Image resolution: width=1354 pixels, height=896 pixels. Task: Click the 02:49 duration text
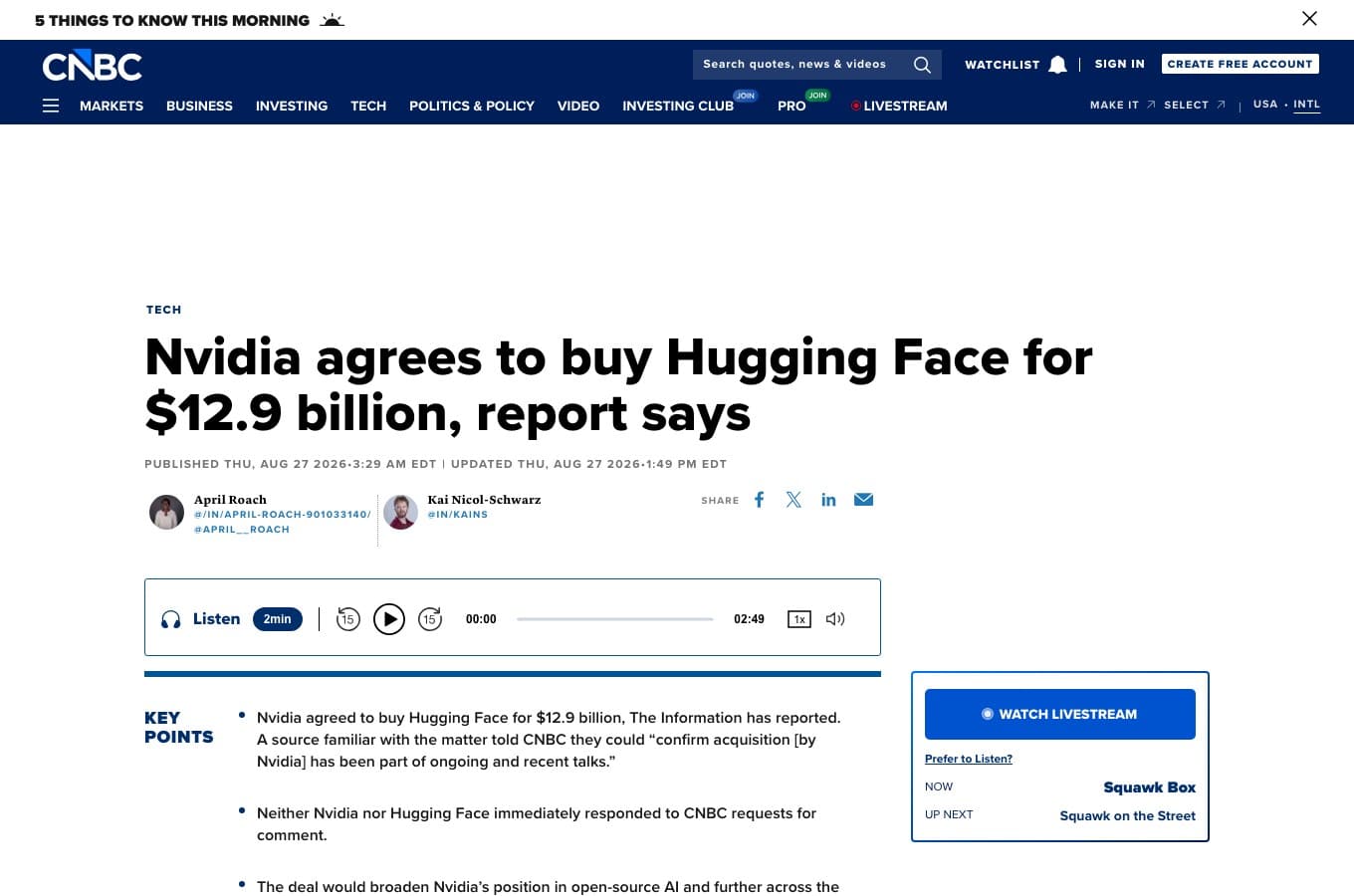749,619
